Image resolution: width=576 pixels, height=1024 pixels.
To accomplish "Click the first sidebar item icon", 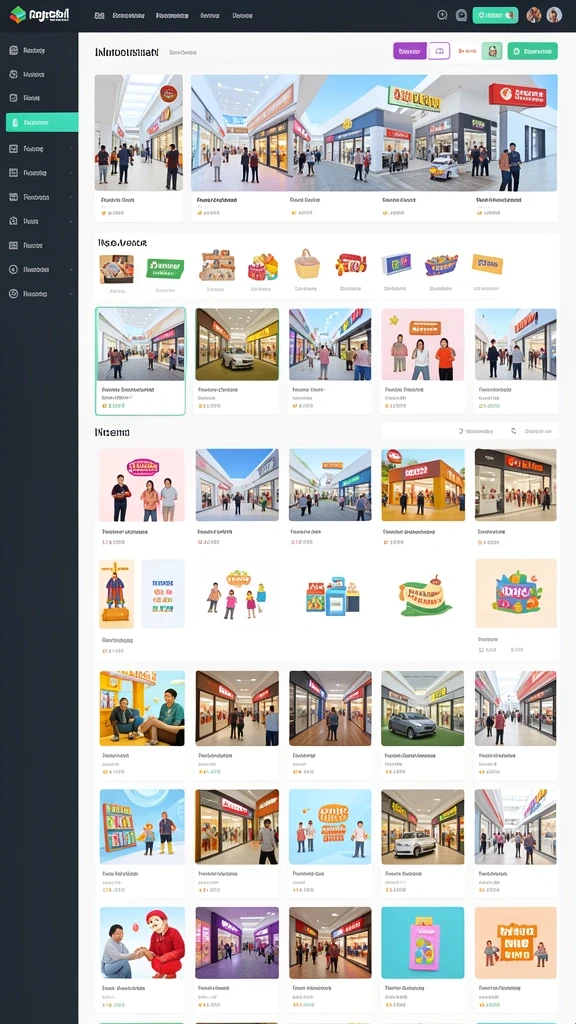I will pyautogui.click(x=13, y=50).
